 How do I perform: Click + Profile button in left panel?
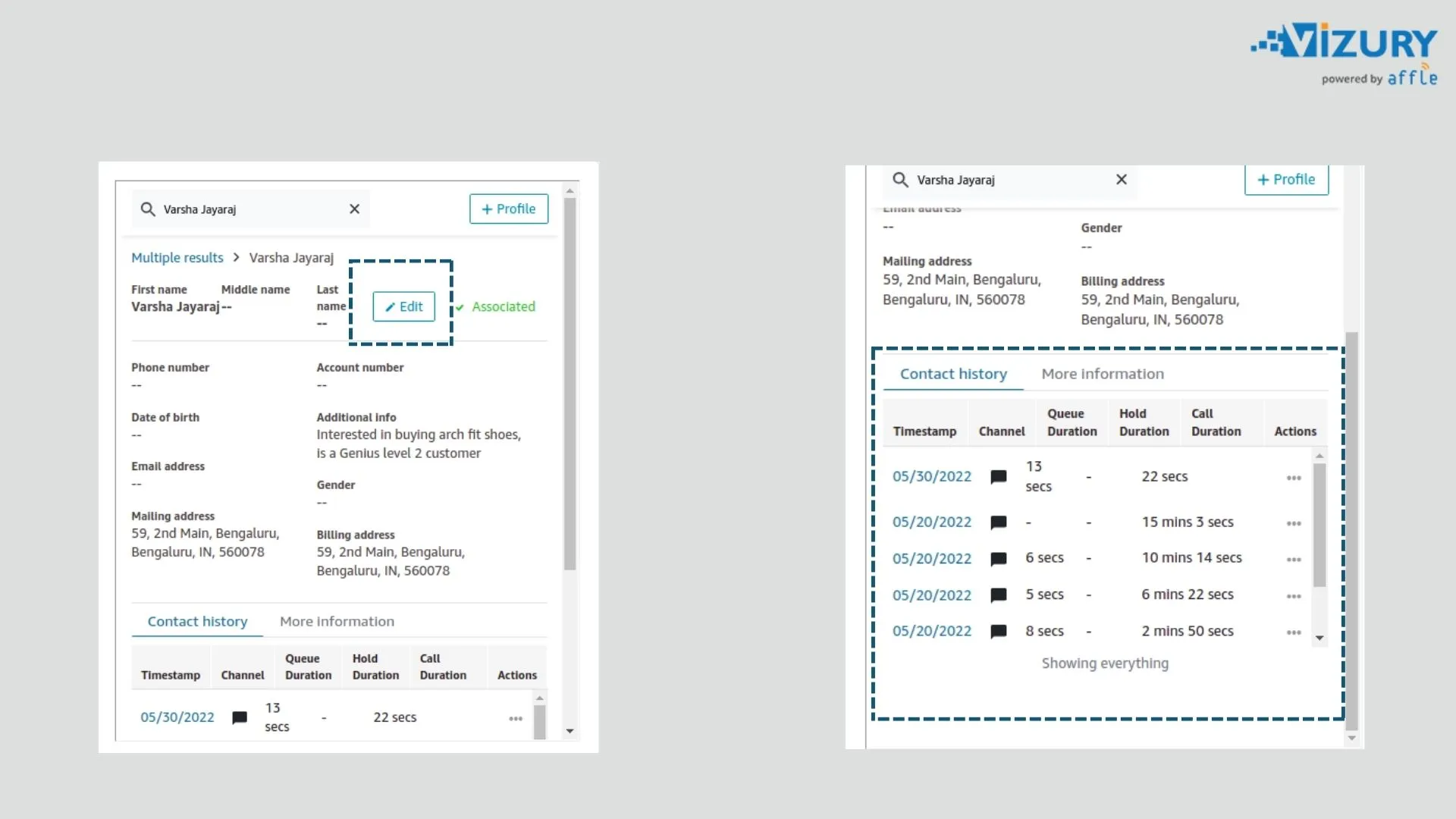[509, 209]
